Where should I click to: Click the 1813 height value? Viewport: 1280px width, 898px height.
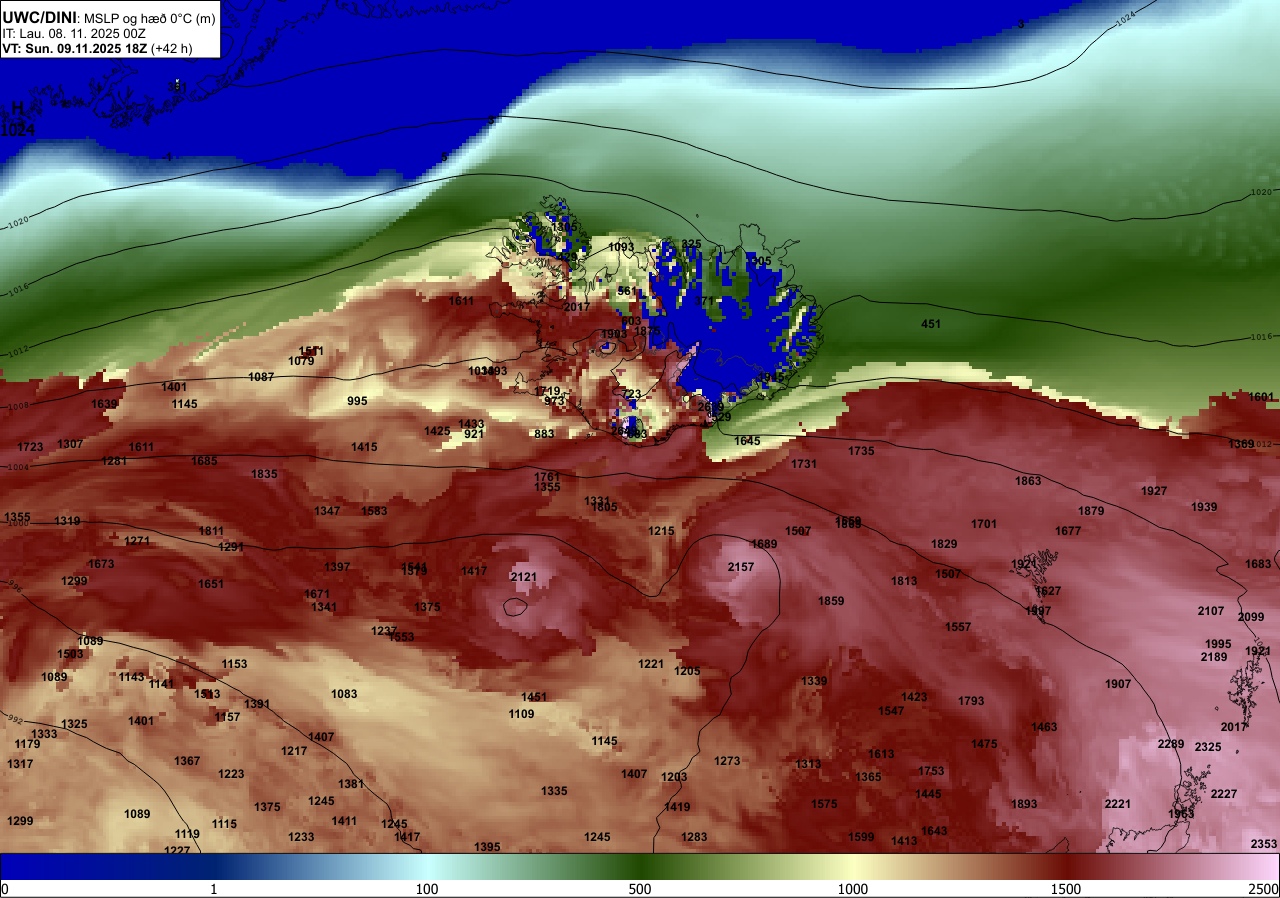(904, 581)
